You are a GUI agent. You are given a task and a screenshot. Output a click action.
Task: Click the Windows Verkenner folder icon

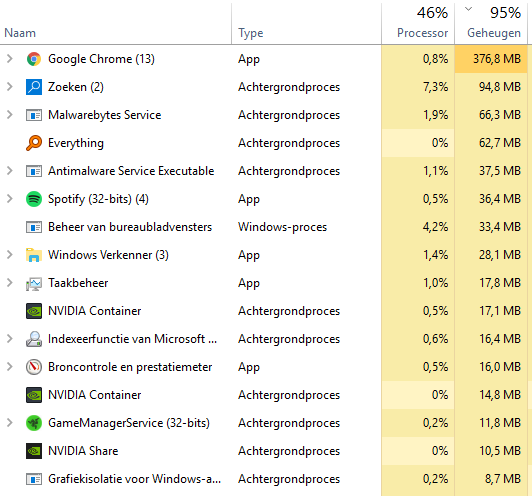(34, 255)
